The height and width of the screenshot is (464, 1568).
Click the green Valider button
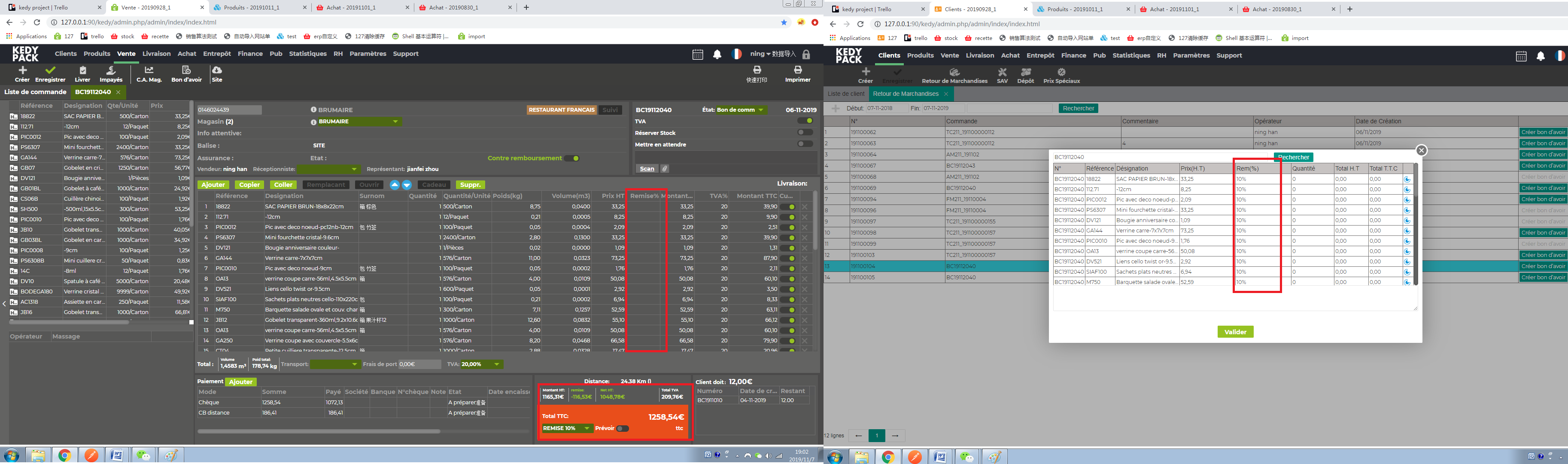pos(1235,332)
